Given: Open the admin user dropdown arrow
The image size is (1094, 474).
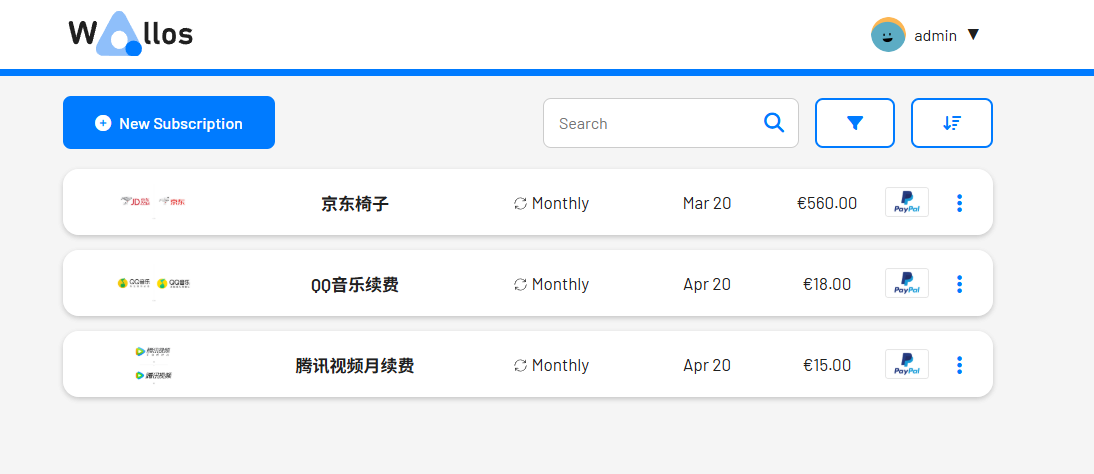Looking at the screenshot, I should (x=973, y=35).
